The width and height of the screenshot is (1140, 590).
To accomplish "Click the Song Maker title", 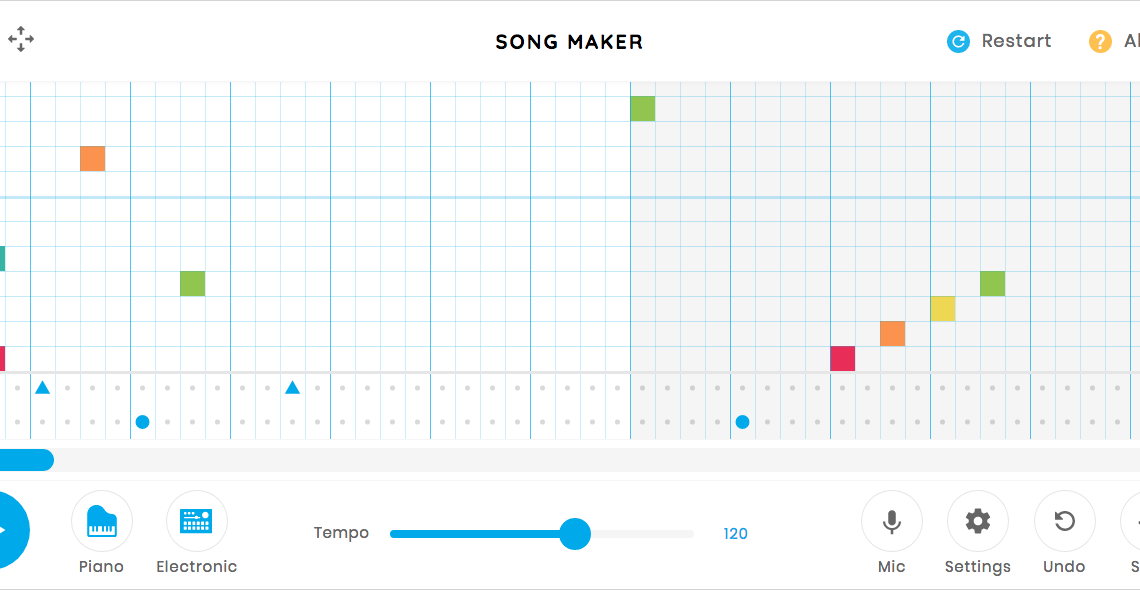I will point(569,42).
